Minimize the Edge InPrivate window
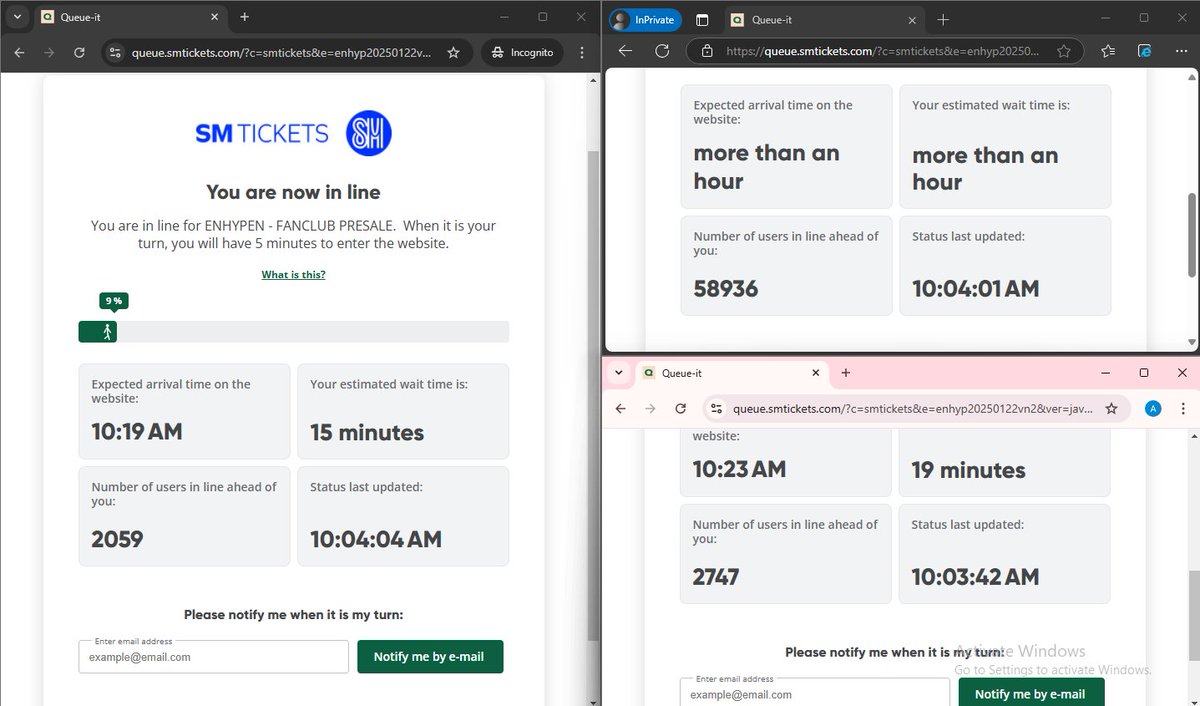The width and height of the screenshot is (1200, 706). tap(1105, 18)
